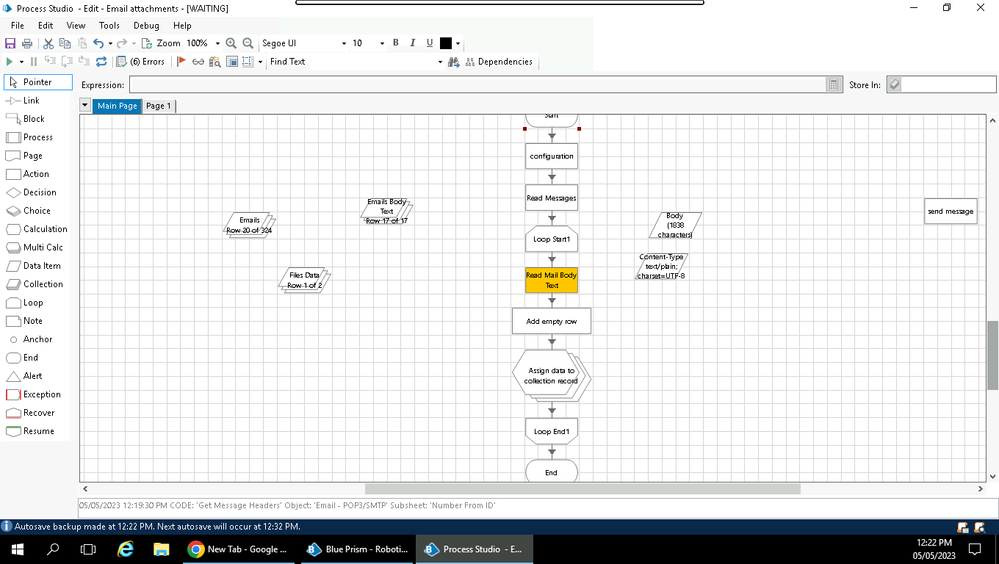Expand the zoom percentage dropdown
Viewport: 999px width, 564px height.
tap(218, 44)
